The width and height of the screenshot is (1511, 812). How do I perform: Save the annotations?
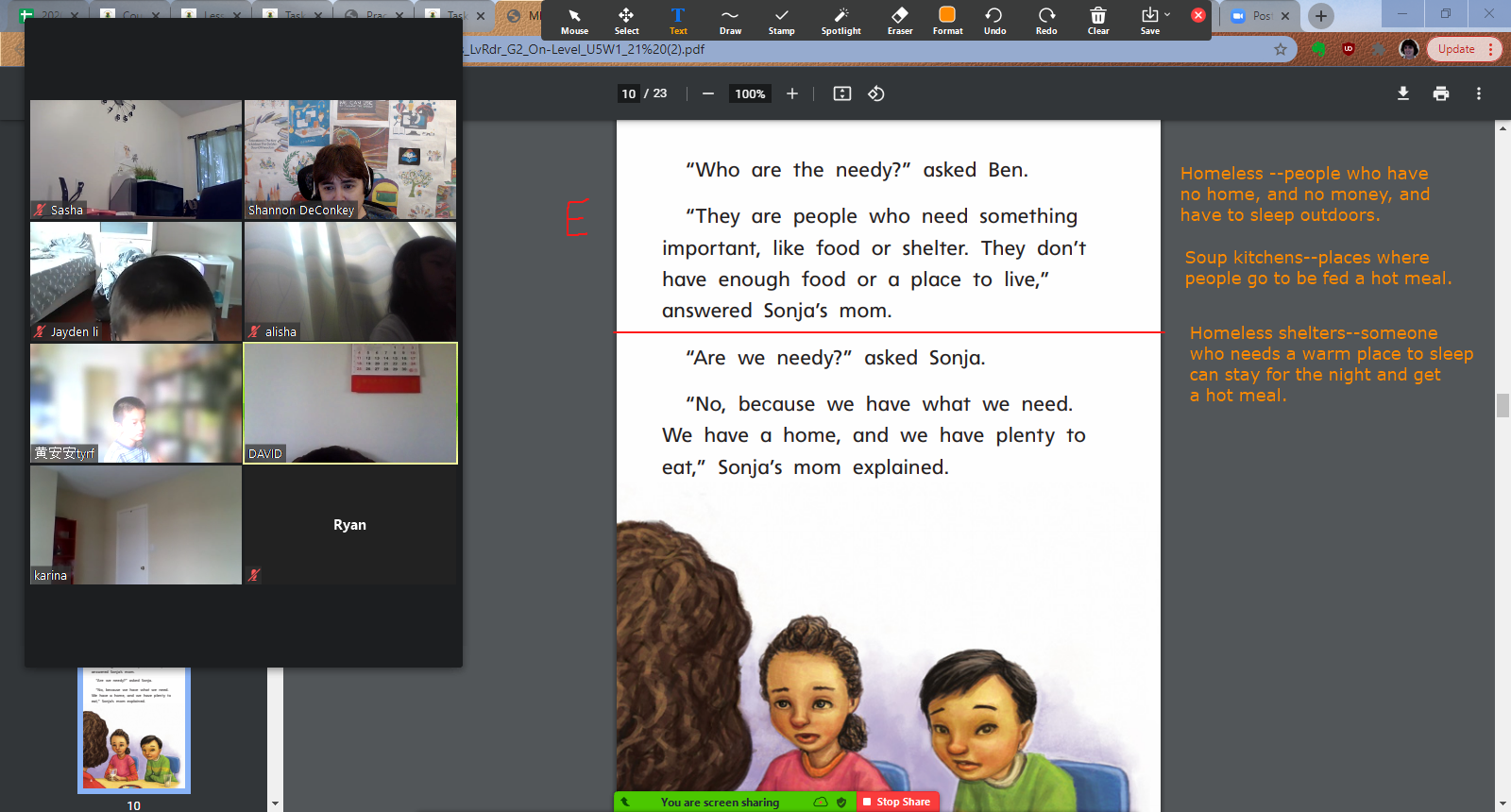click(1149, 21)
